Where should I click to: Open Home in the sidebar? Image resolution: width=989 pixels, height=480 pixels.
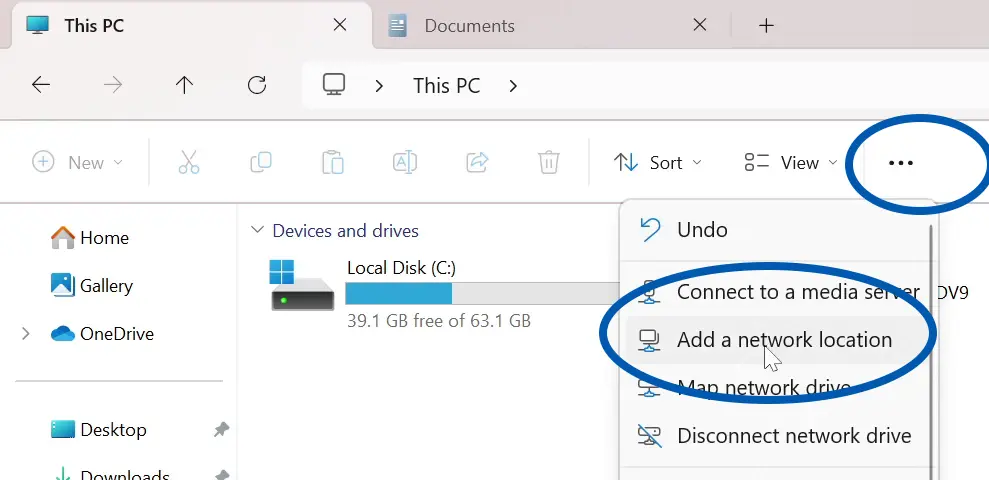coord(105,238)
